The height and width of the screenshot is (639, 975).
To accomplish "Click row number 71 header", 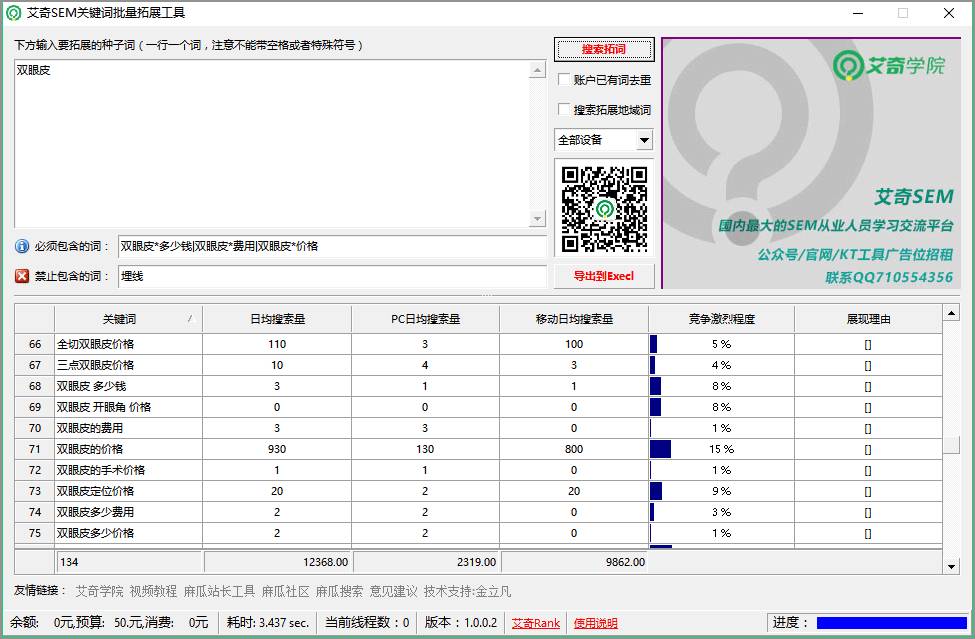I will click(x=35, y=449).
